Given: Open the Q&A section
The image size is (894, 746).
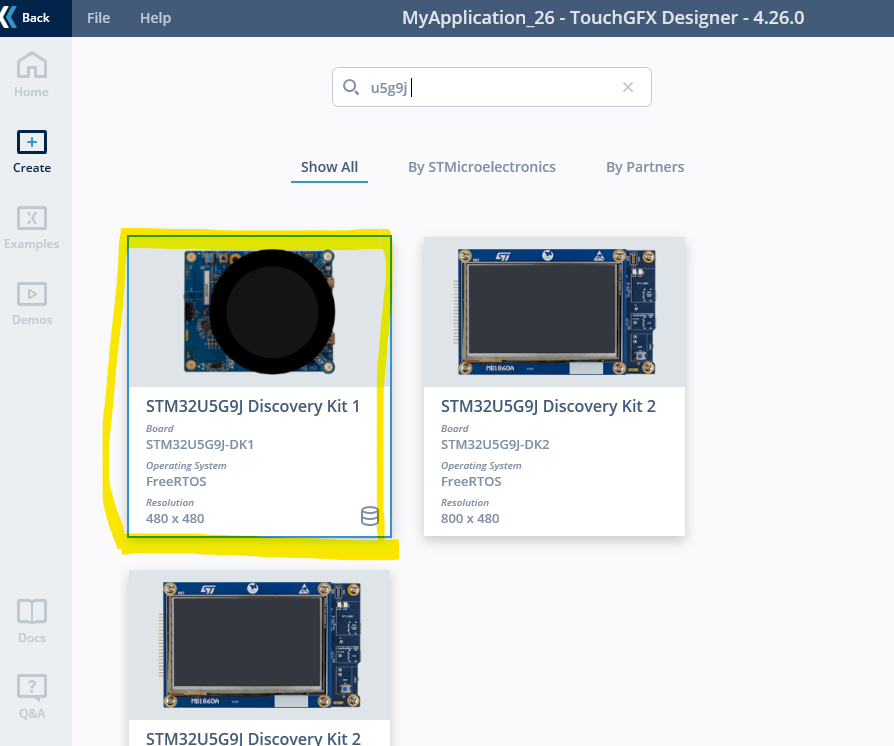Looking at the screenshot, I should click(31, 694).
